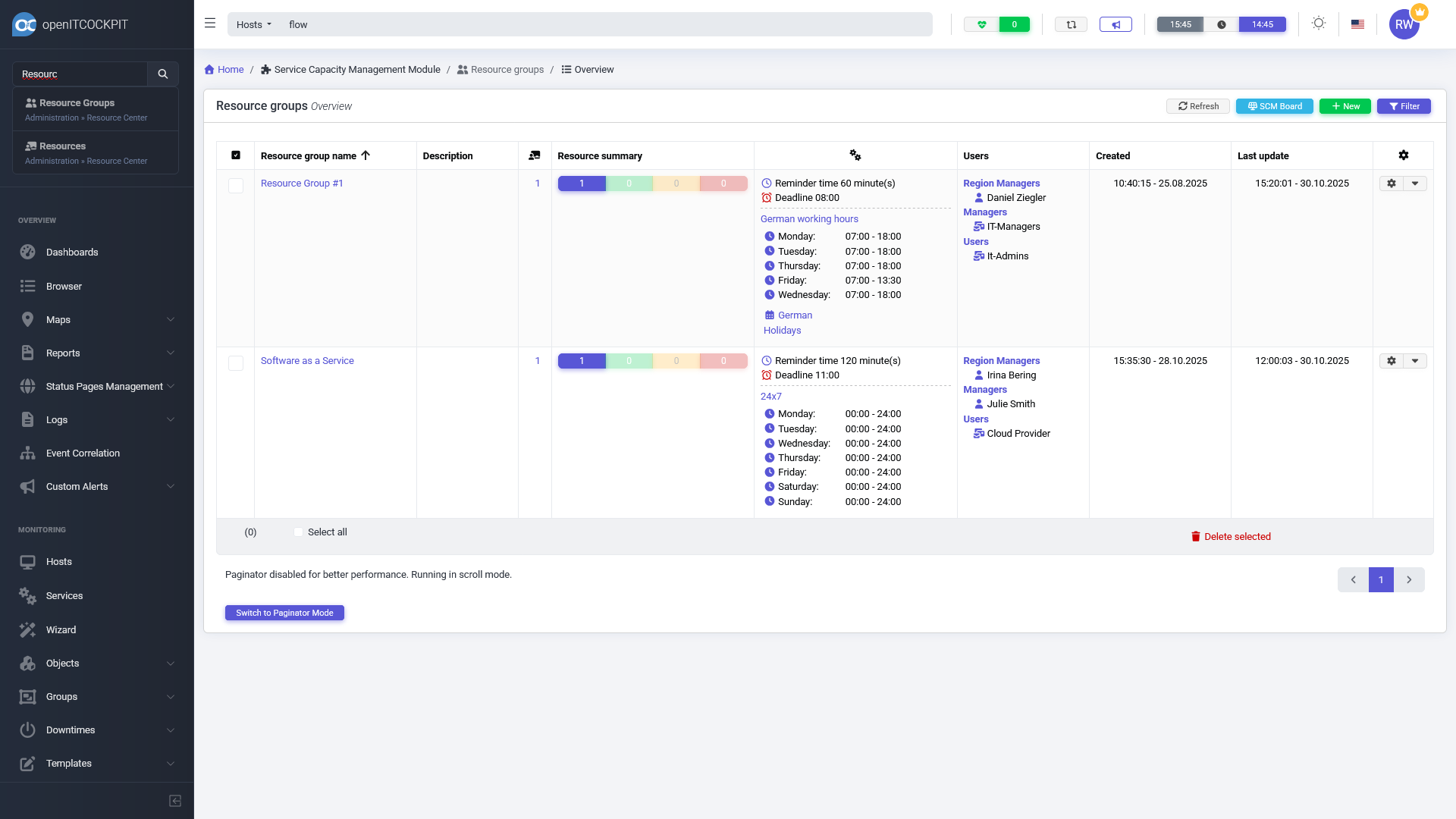Toggle the Select all checkbox
This screenshot has height=819, width=1456.
pyautogui.click(x=298, y=532)
